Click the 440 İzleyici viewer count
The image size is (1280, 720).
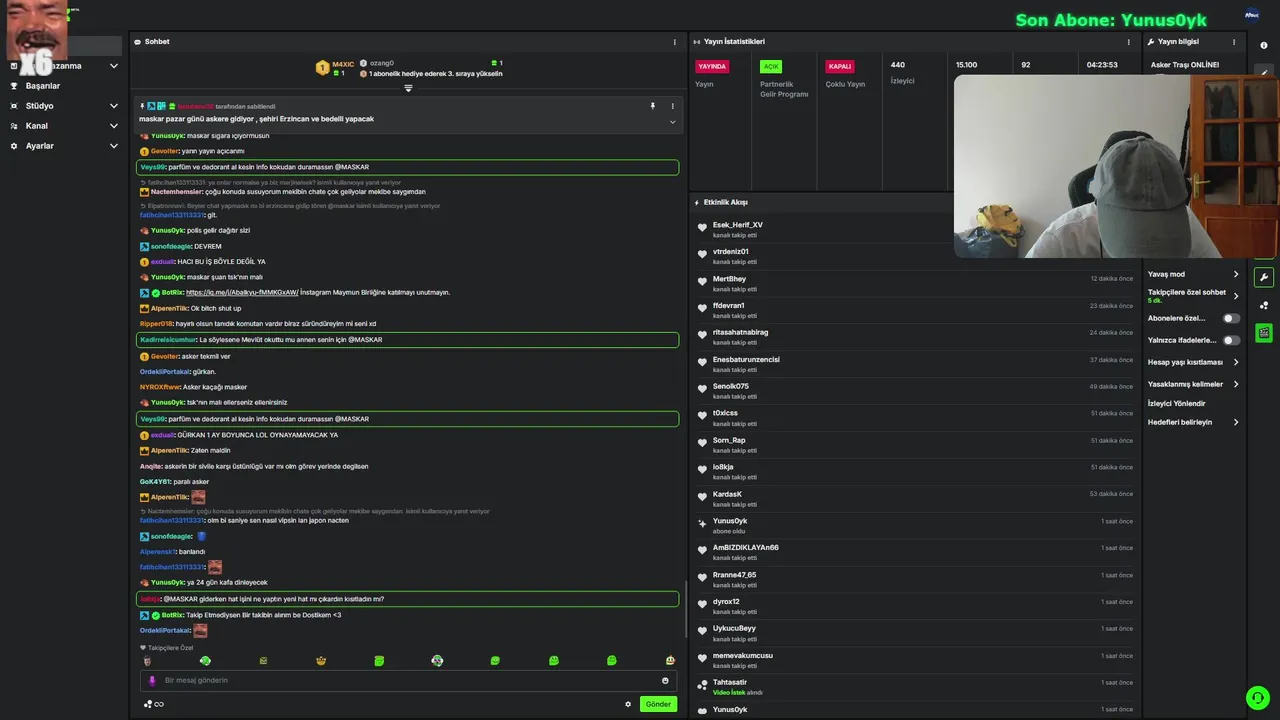click(902, 72)
